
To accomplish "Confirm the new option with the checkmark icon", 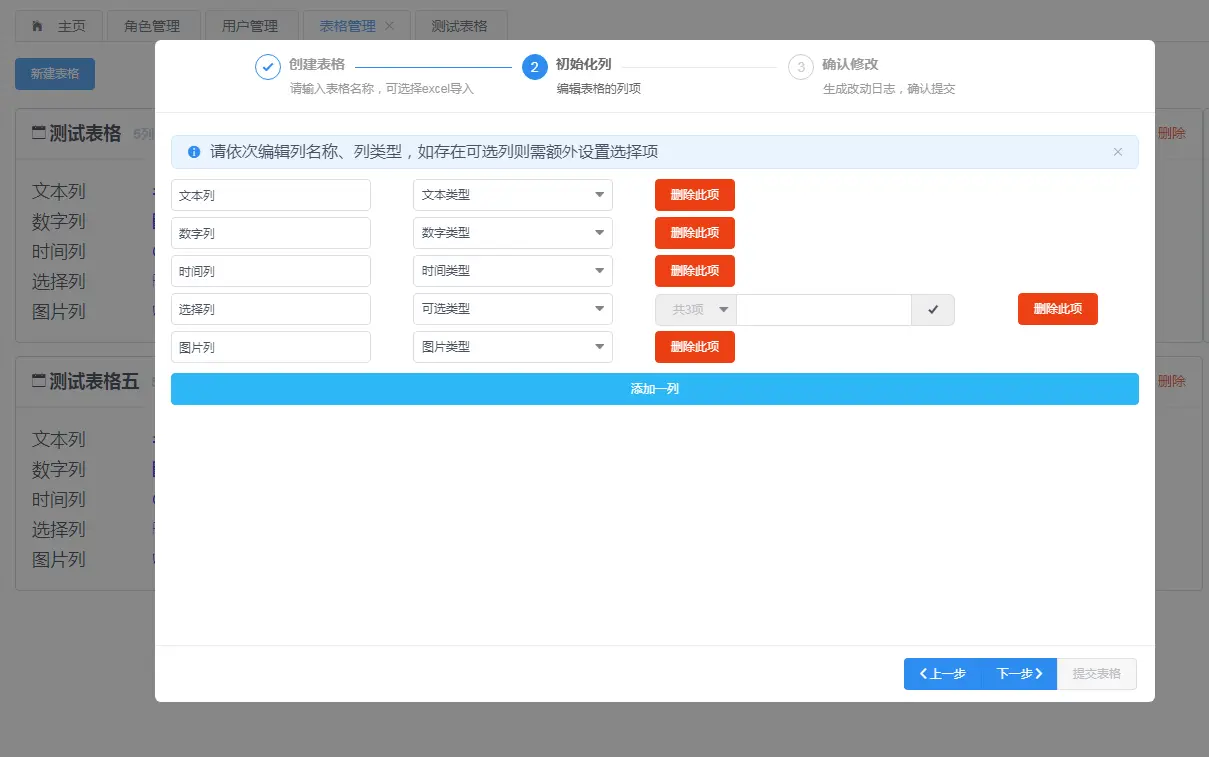I will [x=932, y=309].
